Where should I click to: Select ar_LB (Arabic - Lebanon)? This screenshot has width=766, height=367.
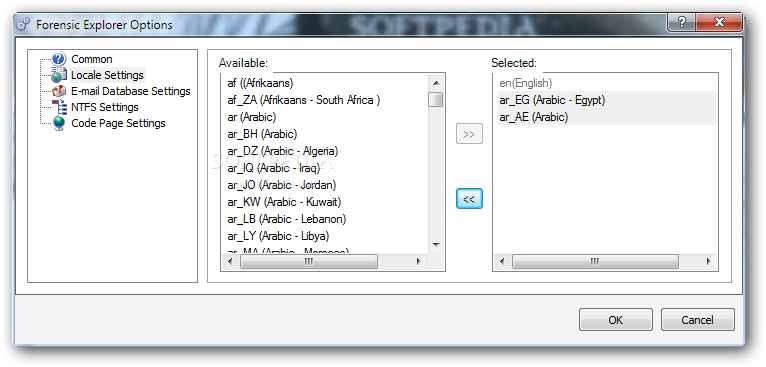pyautogui.click(x=287, y=219)
